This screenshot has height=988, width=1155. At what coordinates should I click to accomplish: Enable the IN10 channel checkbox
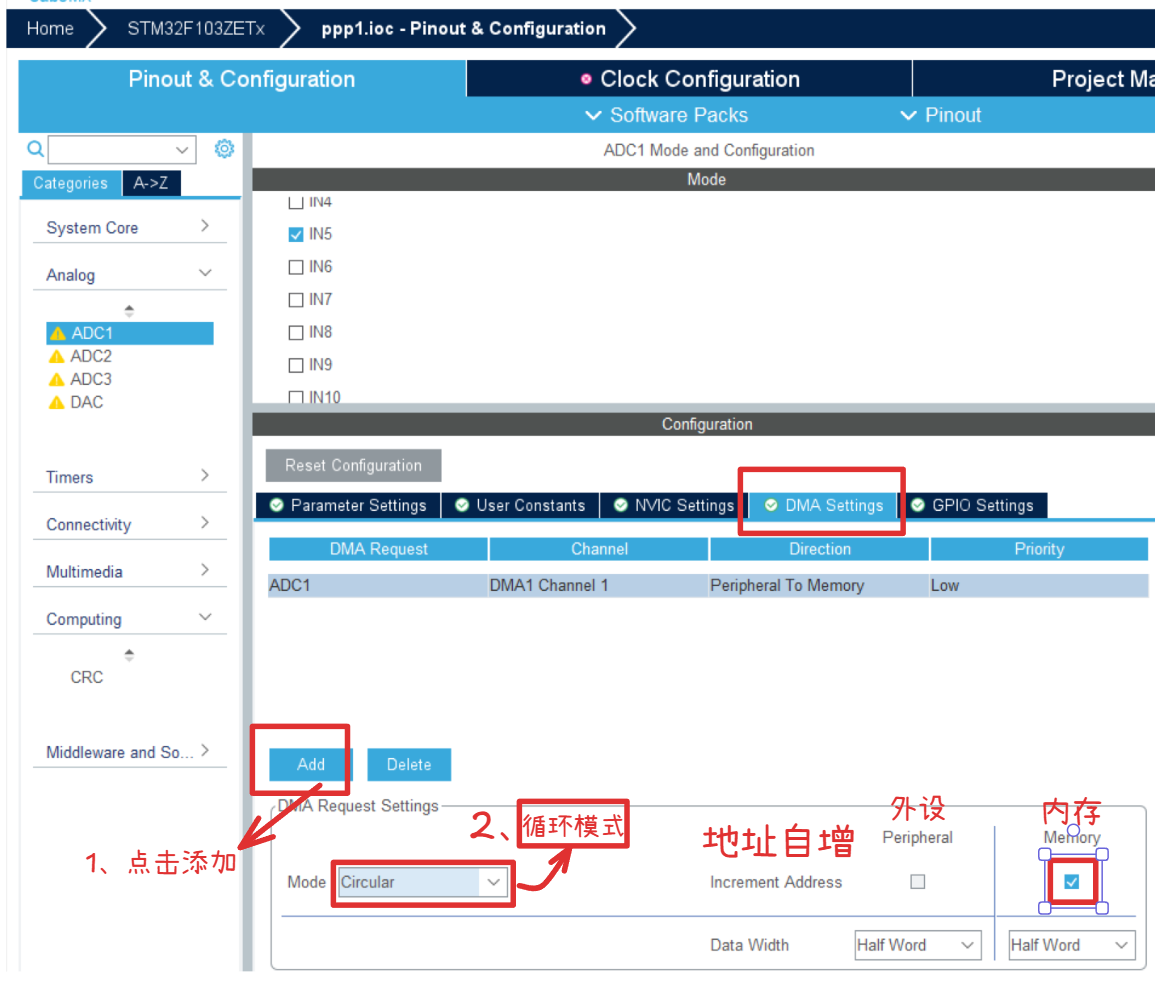point(296,397)
